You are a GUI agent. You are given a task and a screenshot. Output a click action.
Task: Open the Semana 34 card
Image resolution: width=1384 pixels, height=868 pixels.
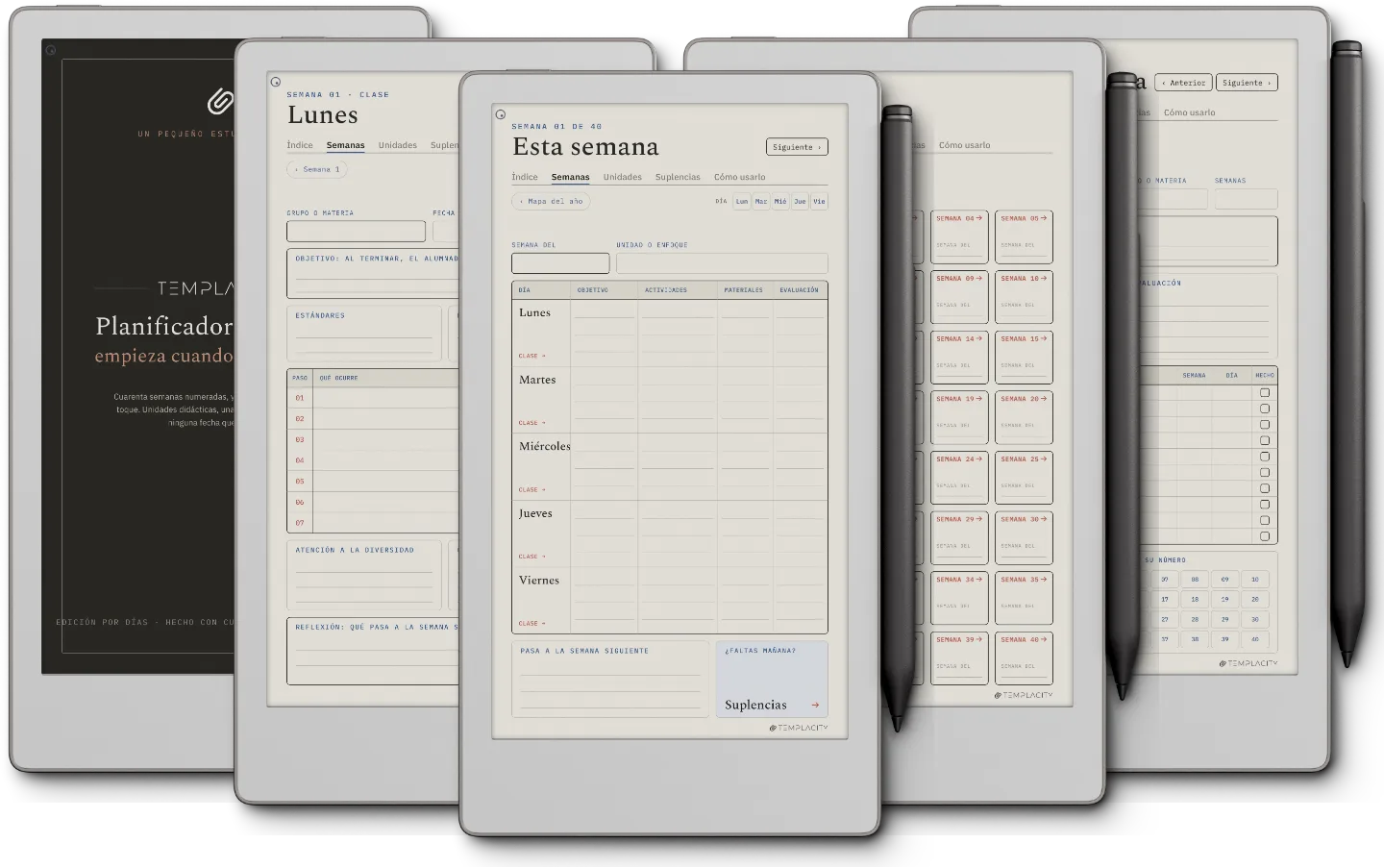click(x=959, y=598)
